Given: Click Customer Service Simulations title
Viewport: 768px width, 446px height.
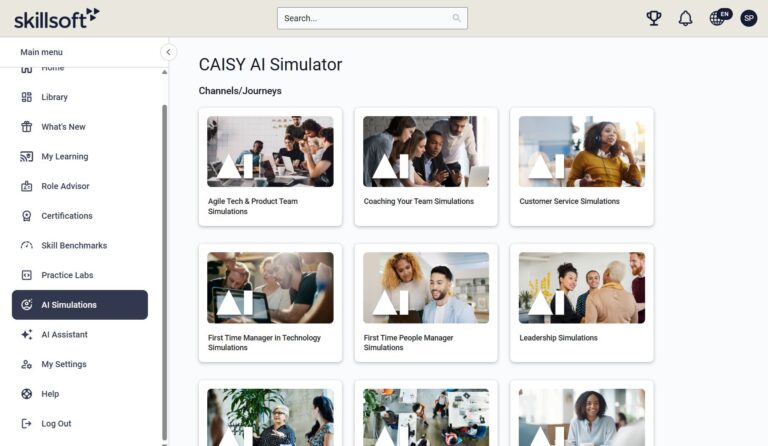Looking at the screenshot, I should pyautogui.click(x=570, y=201).
